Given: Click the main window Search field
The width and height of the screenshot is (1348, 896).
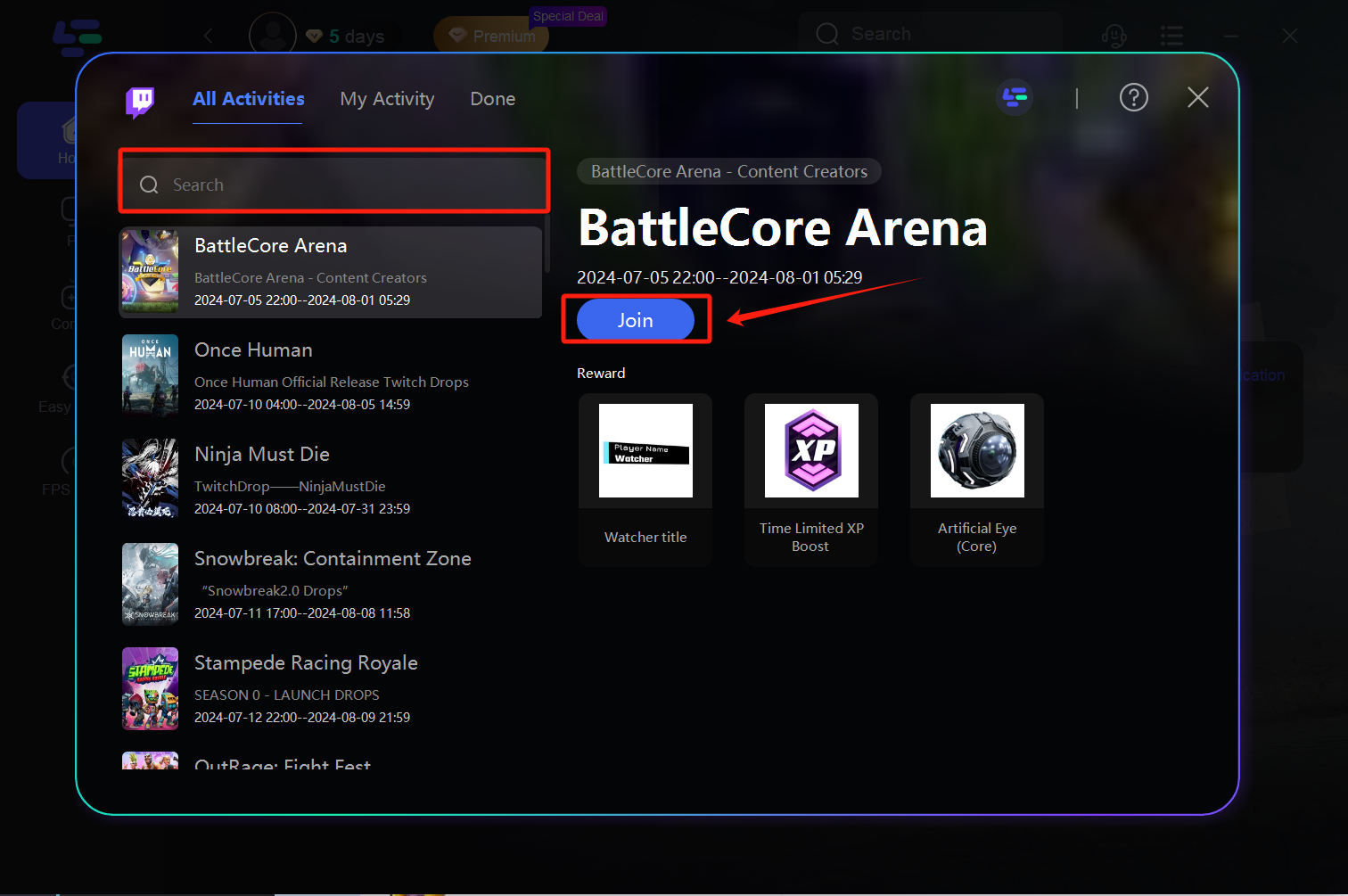Looking at the screenshot, I should click(930, 34).
